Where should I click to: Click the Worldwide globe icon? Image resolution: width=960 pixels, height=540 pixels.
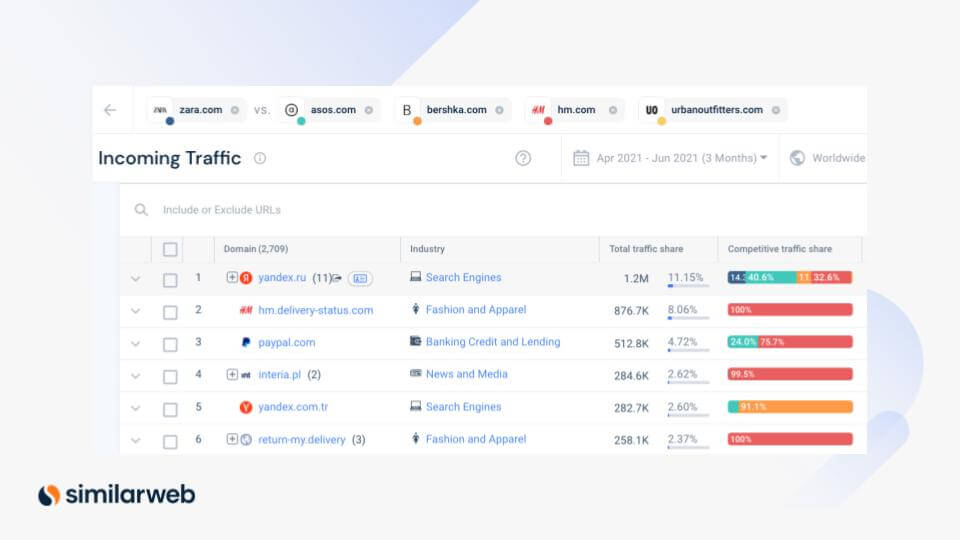797,158
